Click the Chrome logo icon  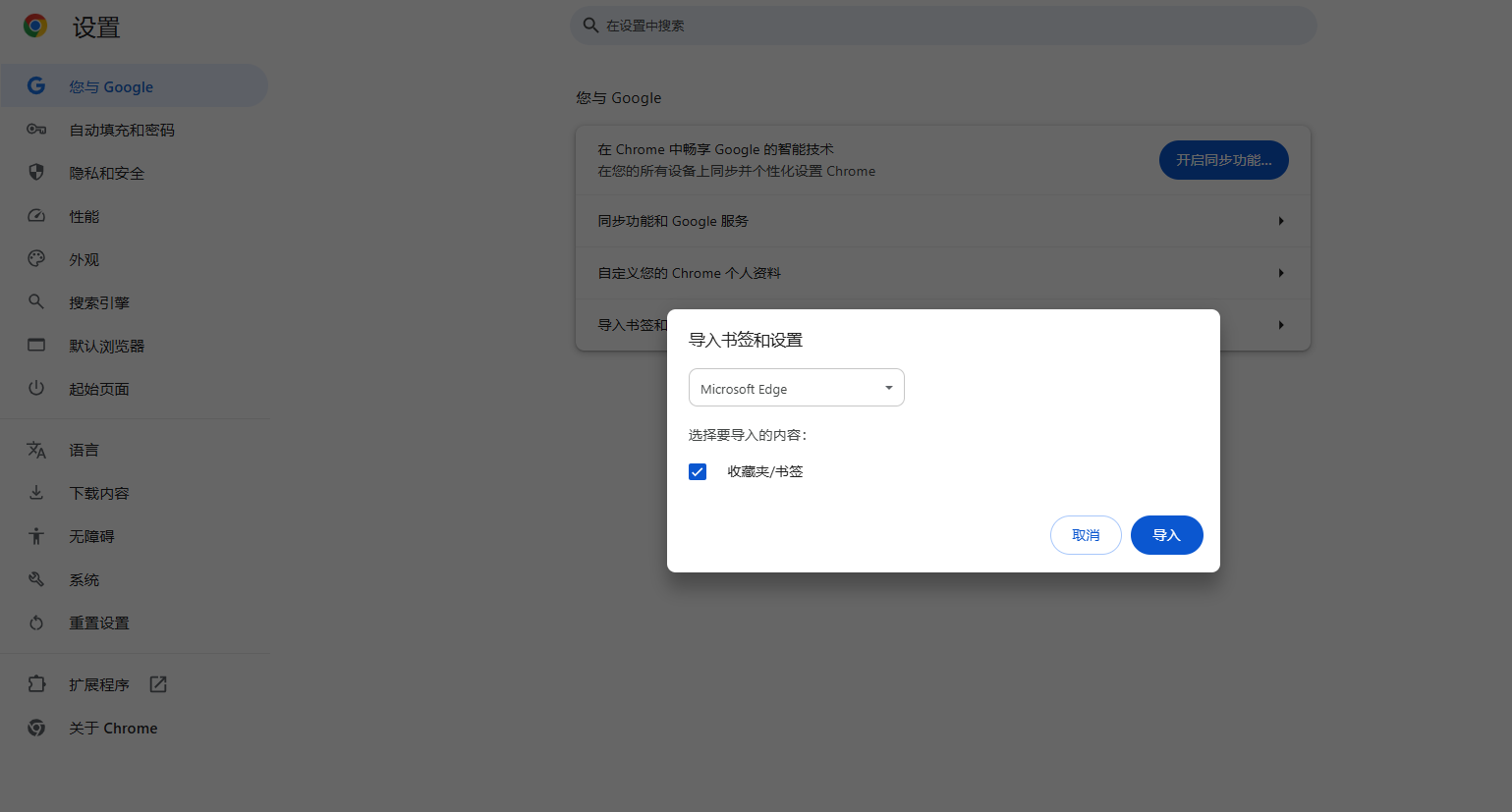point(35,27)
